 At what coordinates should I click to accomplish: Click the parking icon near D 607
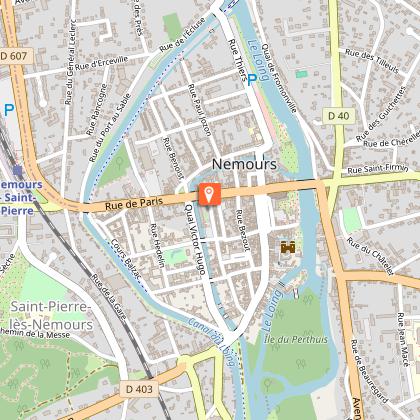pos(9,110)
